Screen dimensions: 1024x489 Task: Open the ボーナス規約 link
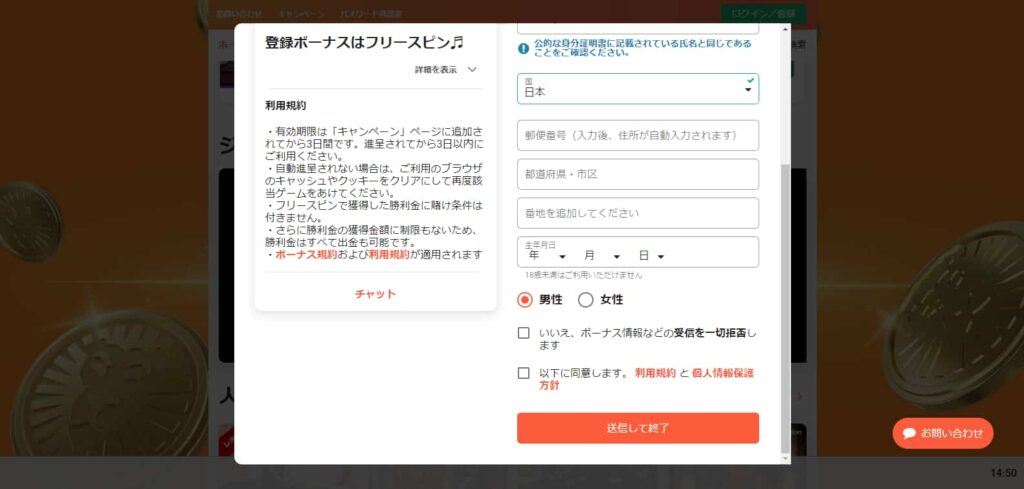tap(306, 255)
